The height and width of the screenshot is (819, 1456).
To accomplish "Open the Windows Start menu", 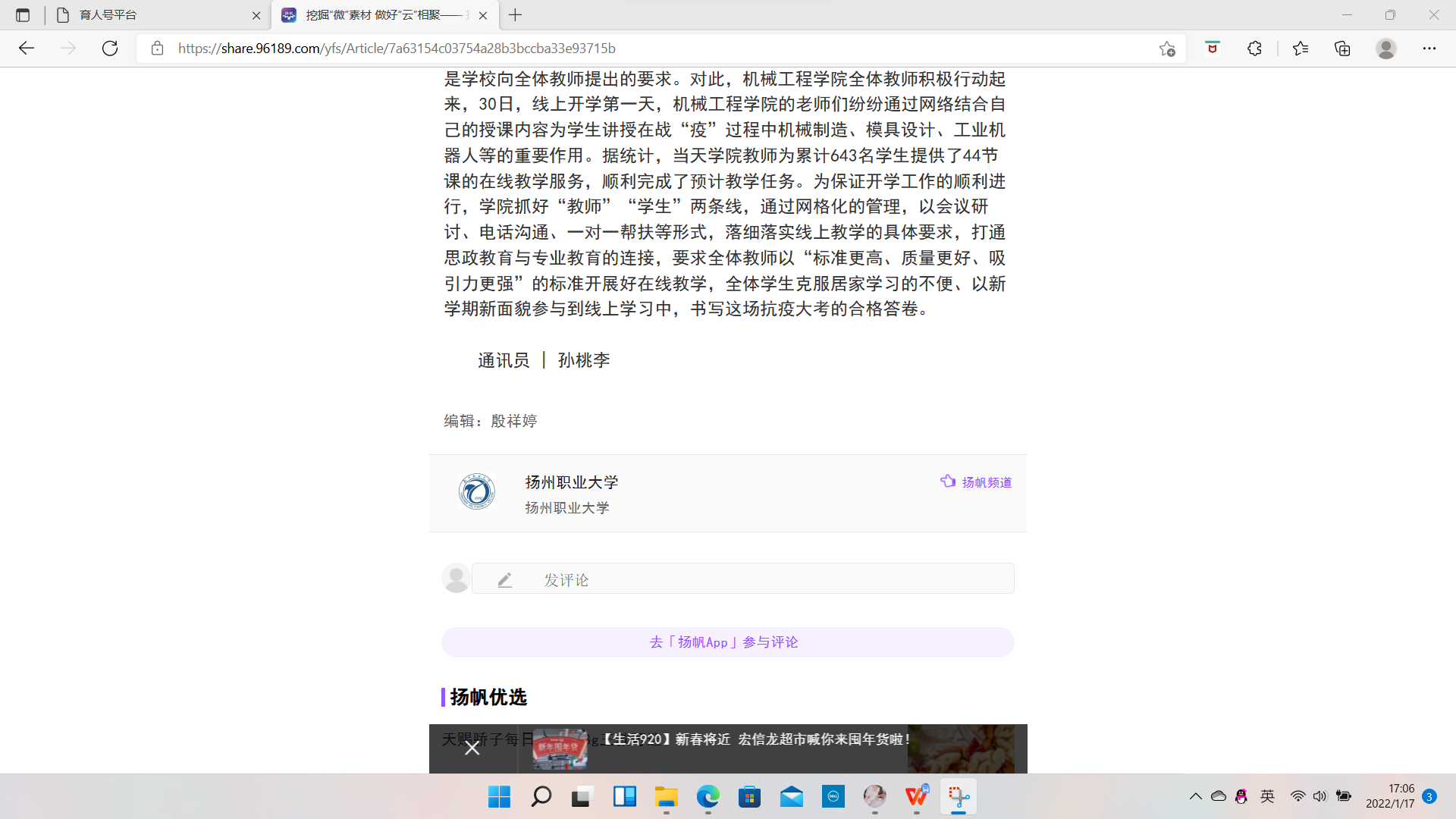I will click(x=499, y=797).
